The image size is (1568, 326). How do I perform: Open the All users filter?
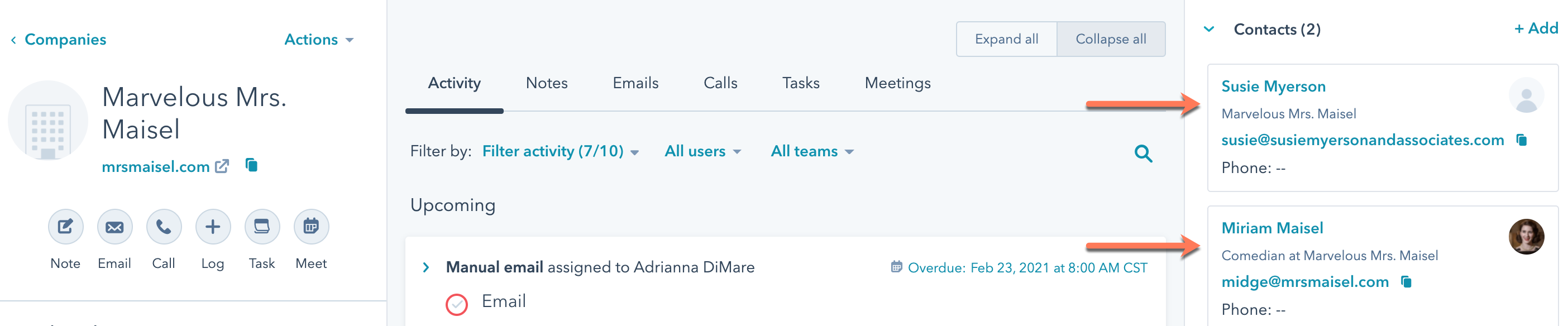click(702, 151)
